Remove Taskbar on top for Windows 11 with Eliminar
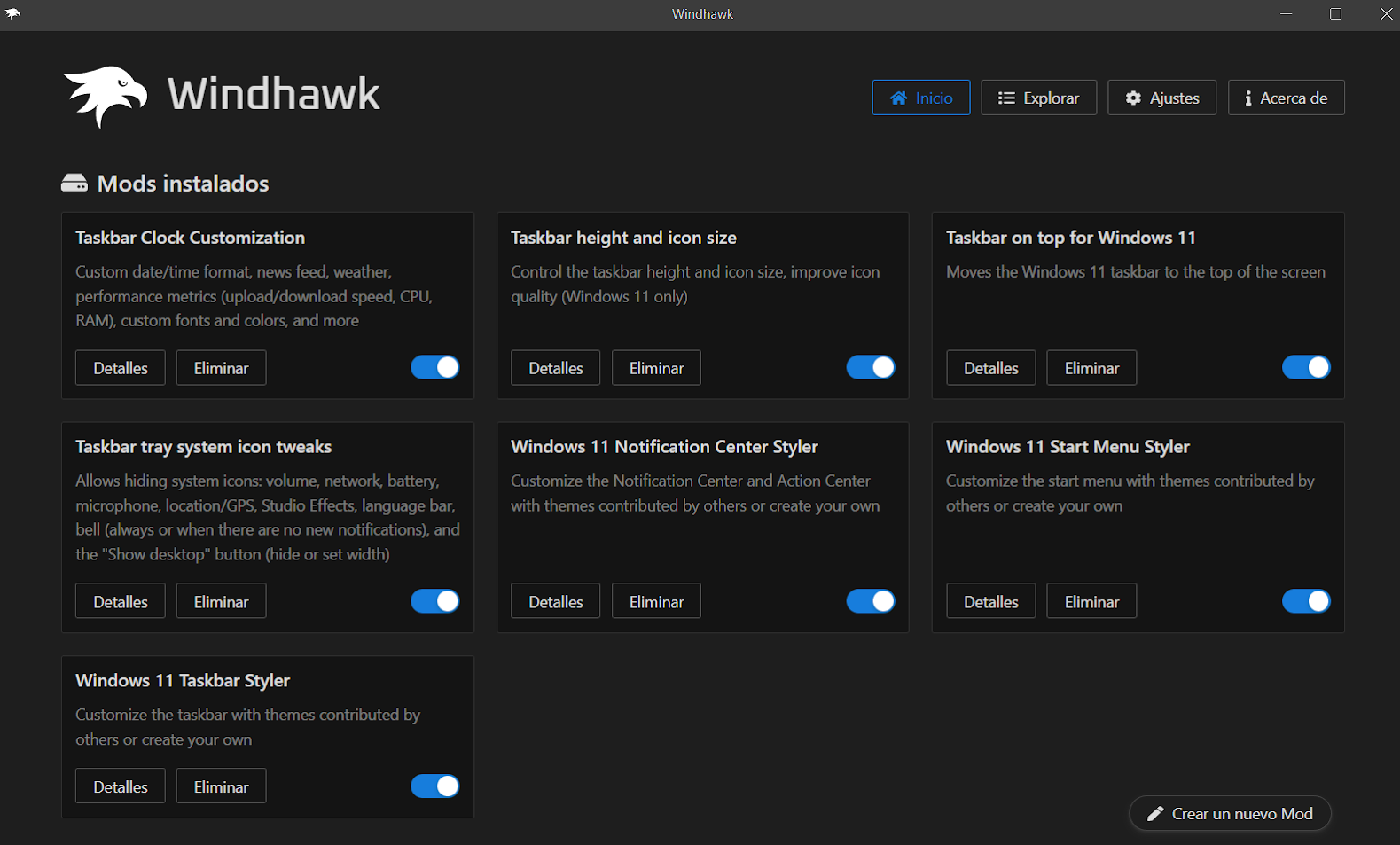The height and width of the screenshot is (845, 1400). (x=1091, y=368)
